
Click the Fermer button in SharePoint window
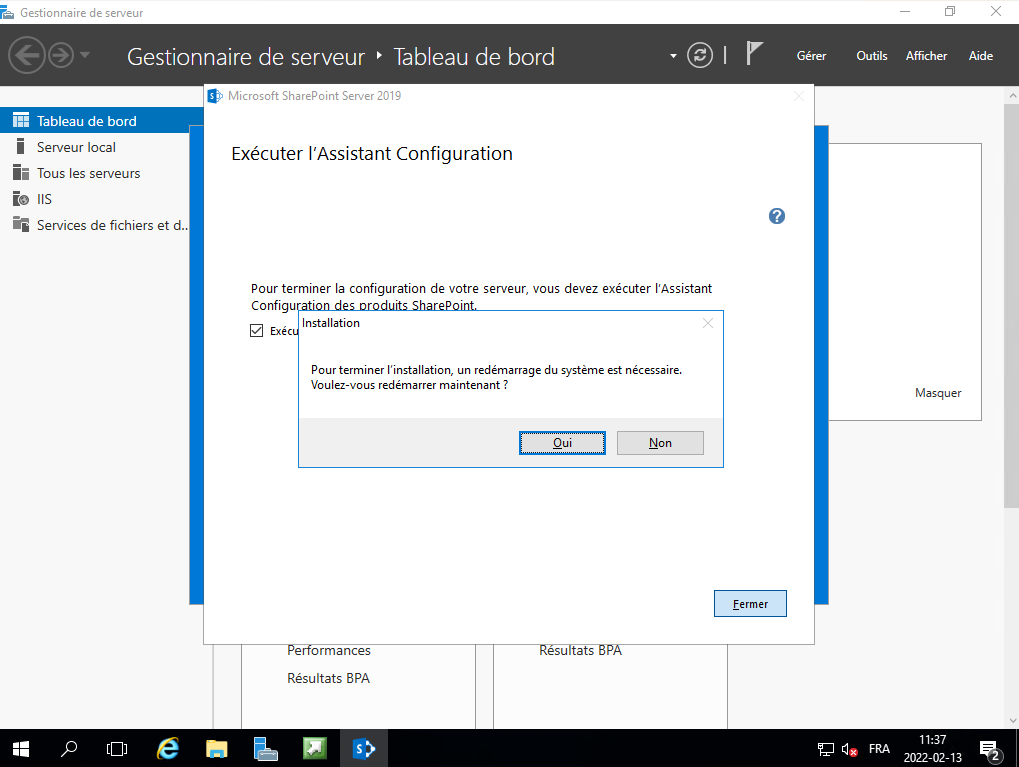pyautogui.click(x=750, y=604)
